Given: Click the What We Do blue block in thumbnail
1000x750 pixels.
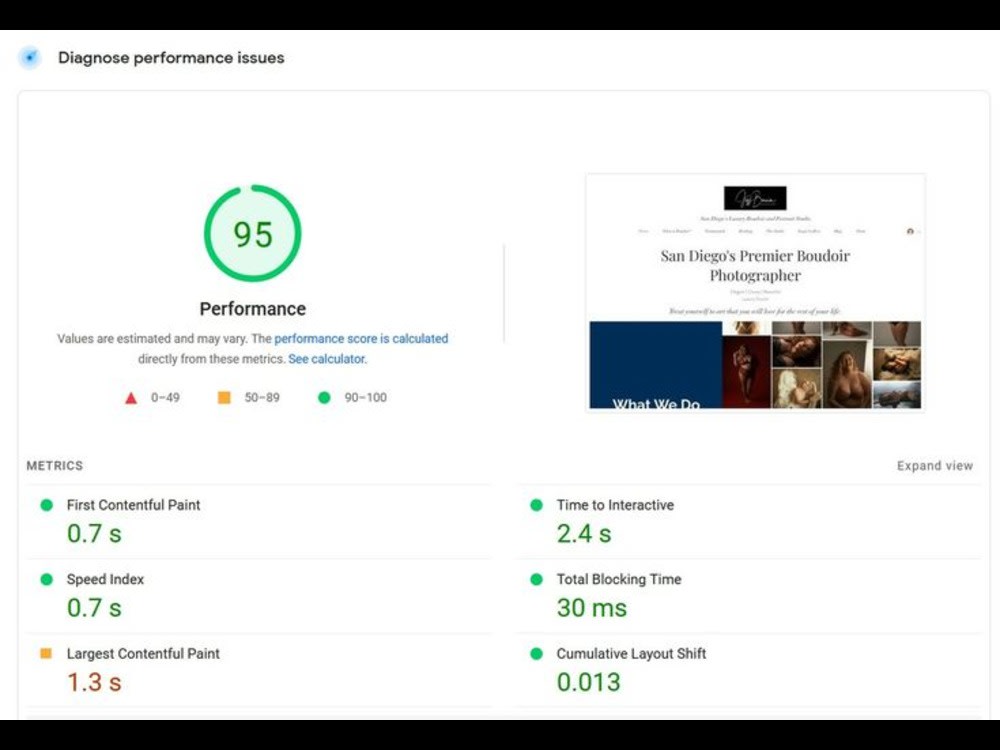Looking at the screenshot, I should point(656,365).
